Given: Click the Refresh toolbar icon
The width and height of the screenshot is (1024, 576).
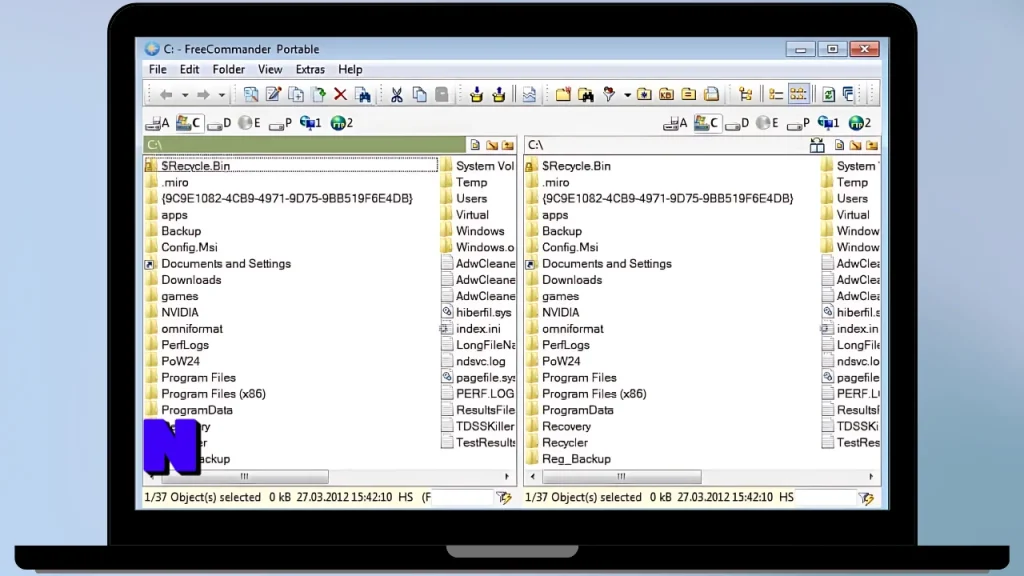Looking at the screenshot, I should pyautogui.click(x=828, y=95).
